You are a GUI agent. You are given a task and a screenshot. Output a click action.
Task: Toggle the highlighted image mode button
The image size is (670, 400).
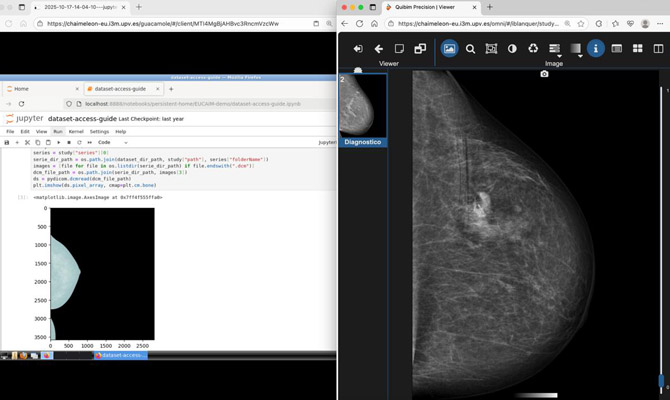(x=449, y=48)
